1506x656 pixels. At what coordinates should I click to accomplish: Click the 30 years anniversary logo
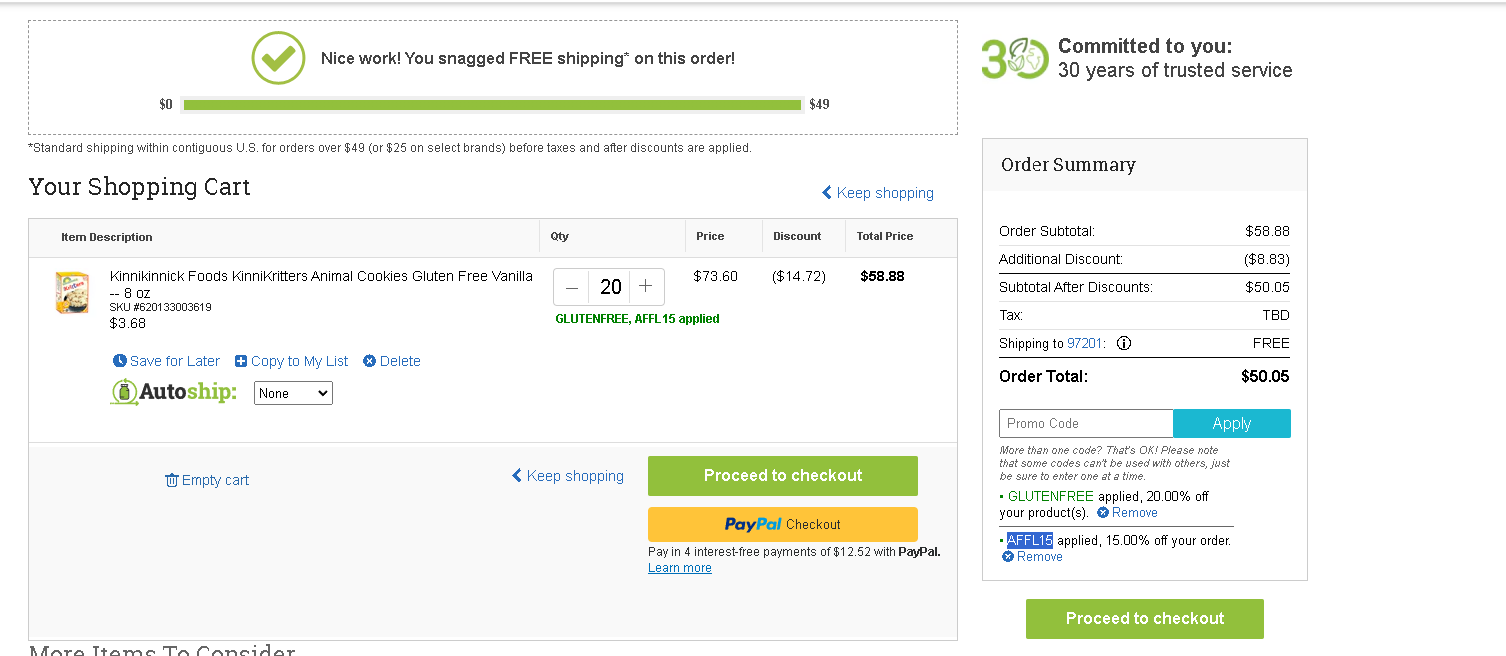(x=1014, y=59)
